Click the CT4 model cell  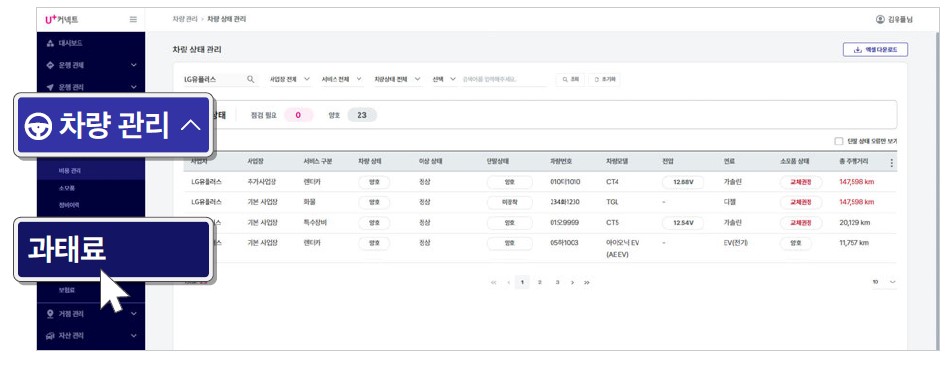click(612, 181)
